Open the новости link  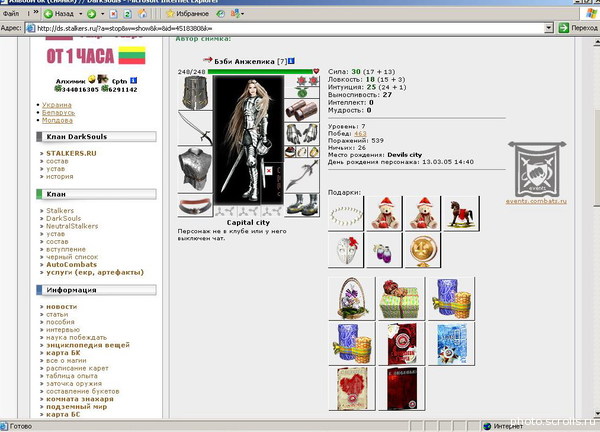pos(61,306)
